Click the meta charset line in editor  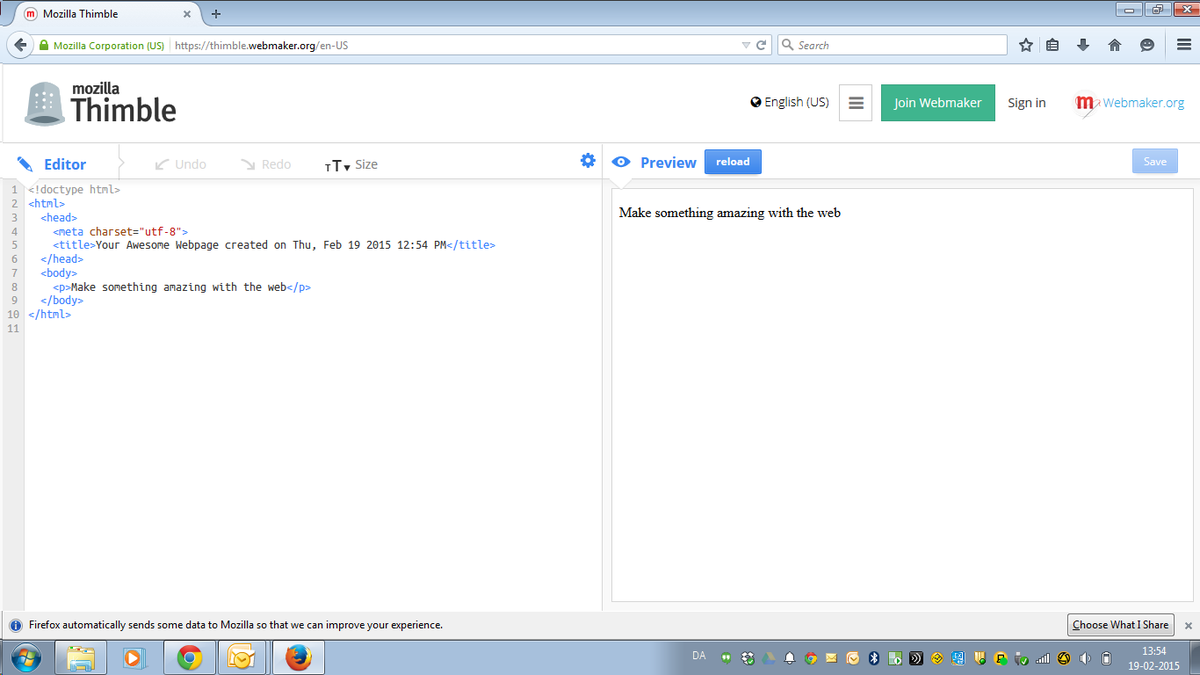click(120, 231)
